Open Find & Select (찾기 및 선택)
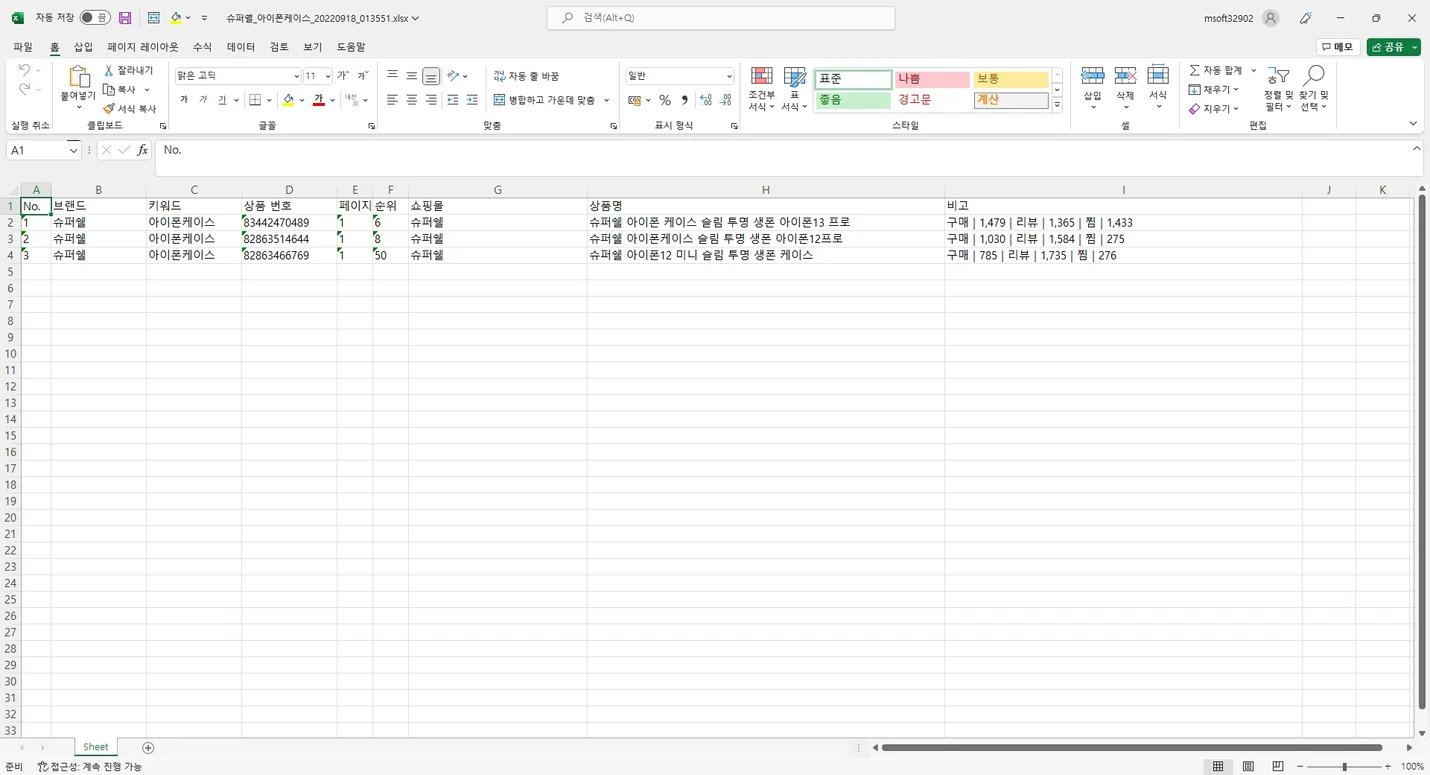The image size is (1430, 775). pos(1313,89)
